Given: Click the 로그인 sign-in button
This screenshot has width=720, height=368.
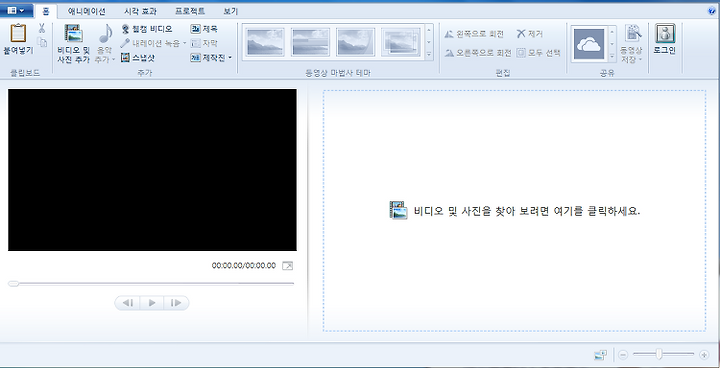Looking at the screenshot, I should [x=664, y=40].
